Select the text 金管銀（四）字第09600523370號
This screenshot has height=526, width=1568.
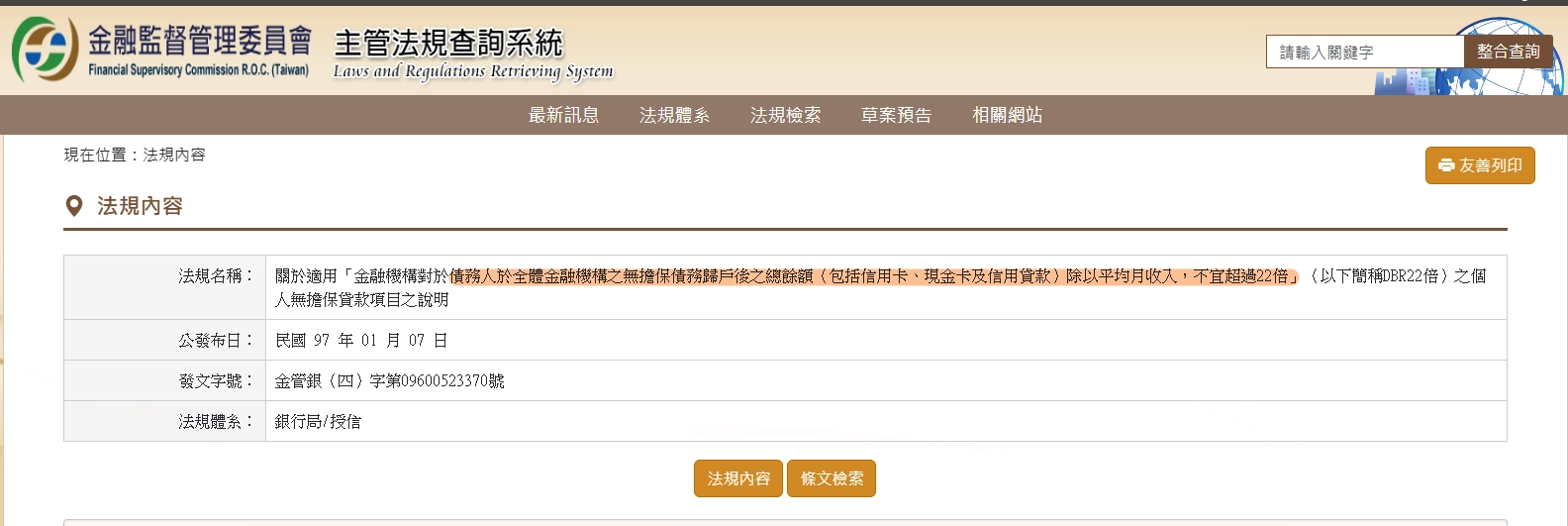point(389,380)
